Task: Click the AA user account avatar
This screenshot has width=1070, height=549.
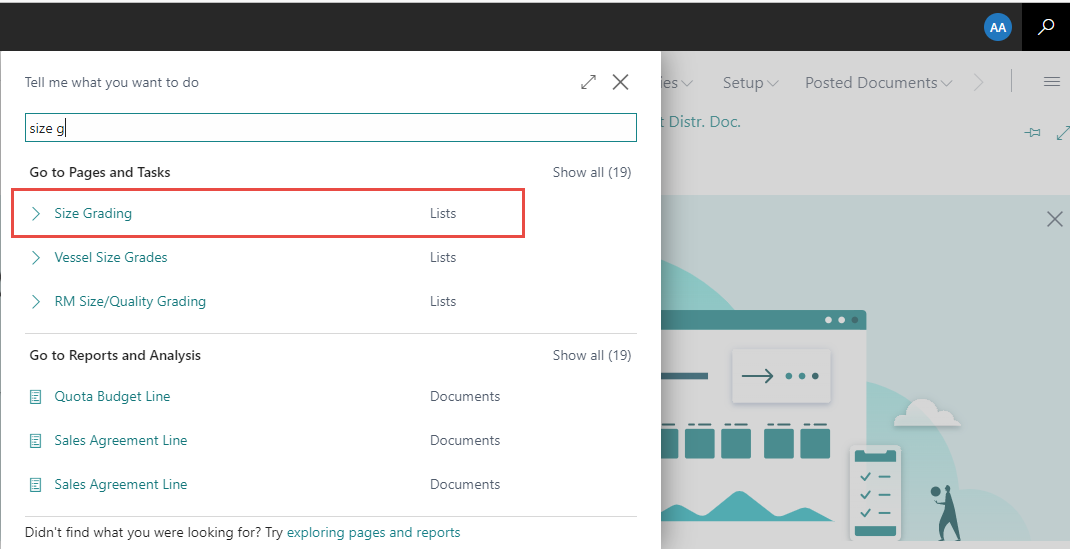Action: [997, 27]
